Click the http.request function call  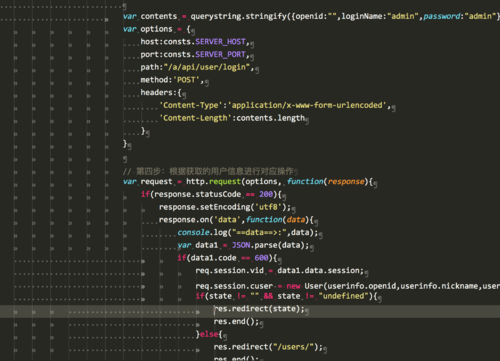[x=213, y=182]
